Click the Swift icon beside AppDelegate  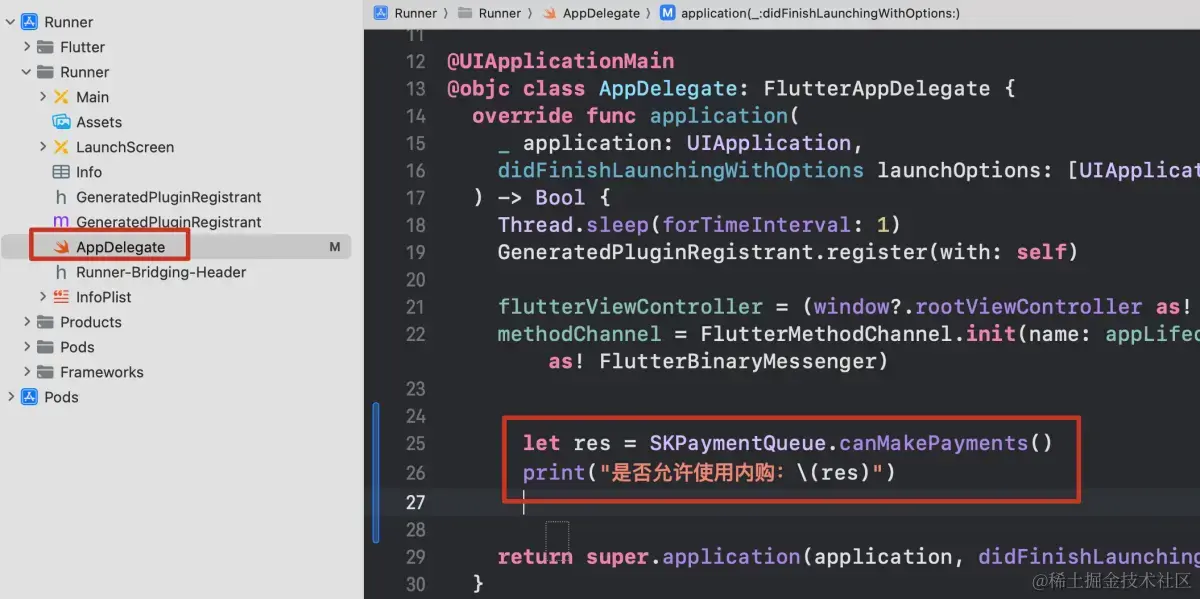coord(61,247)
